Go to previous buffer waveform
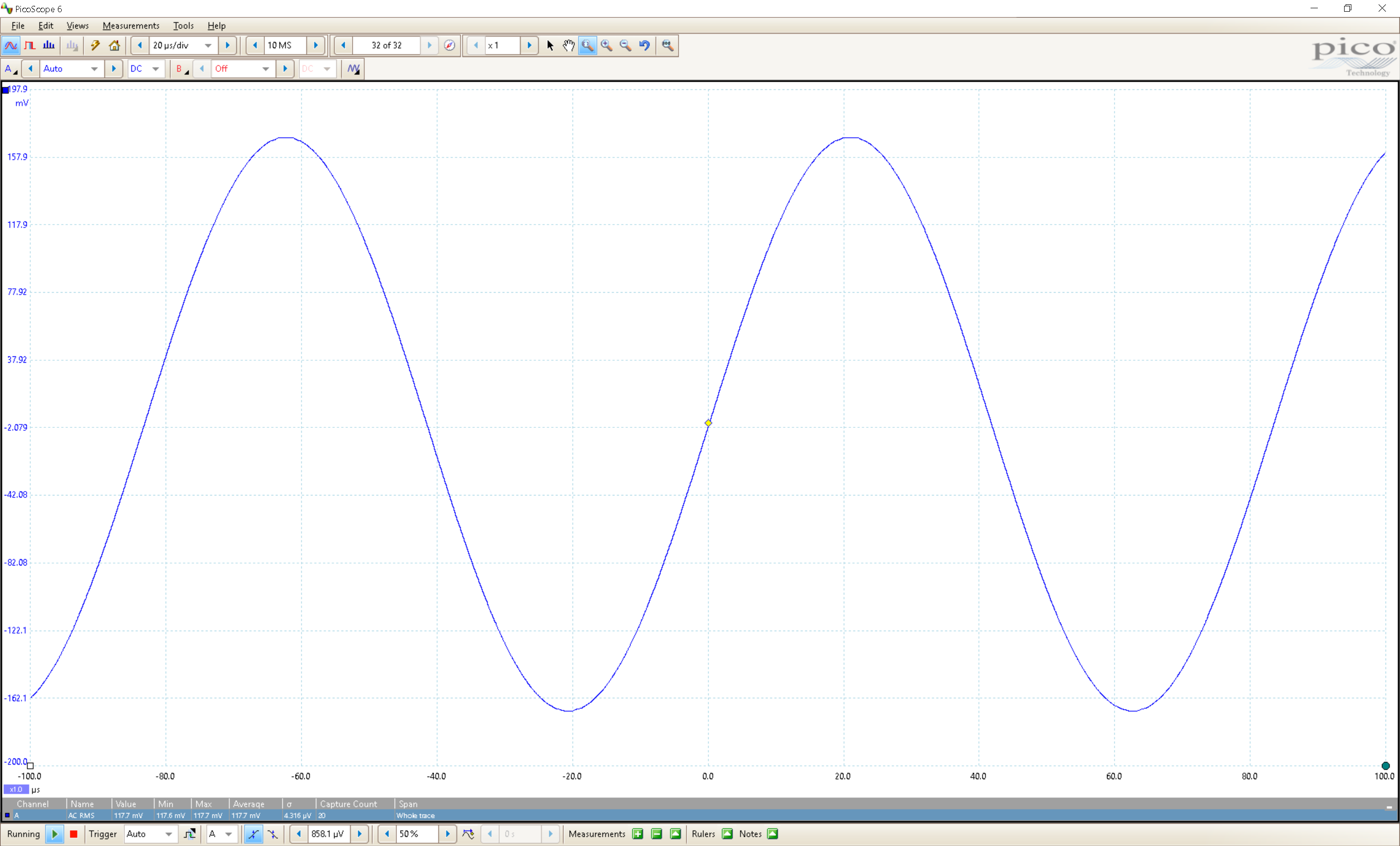This screenshot has width=1400, height=846. pyautogui.click(x=343, y=45)
